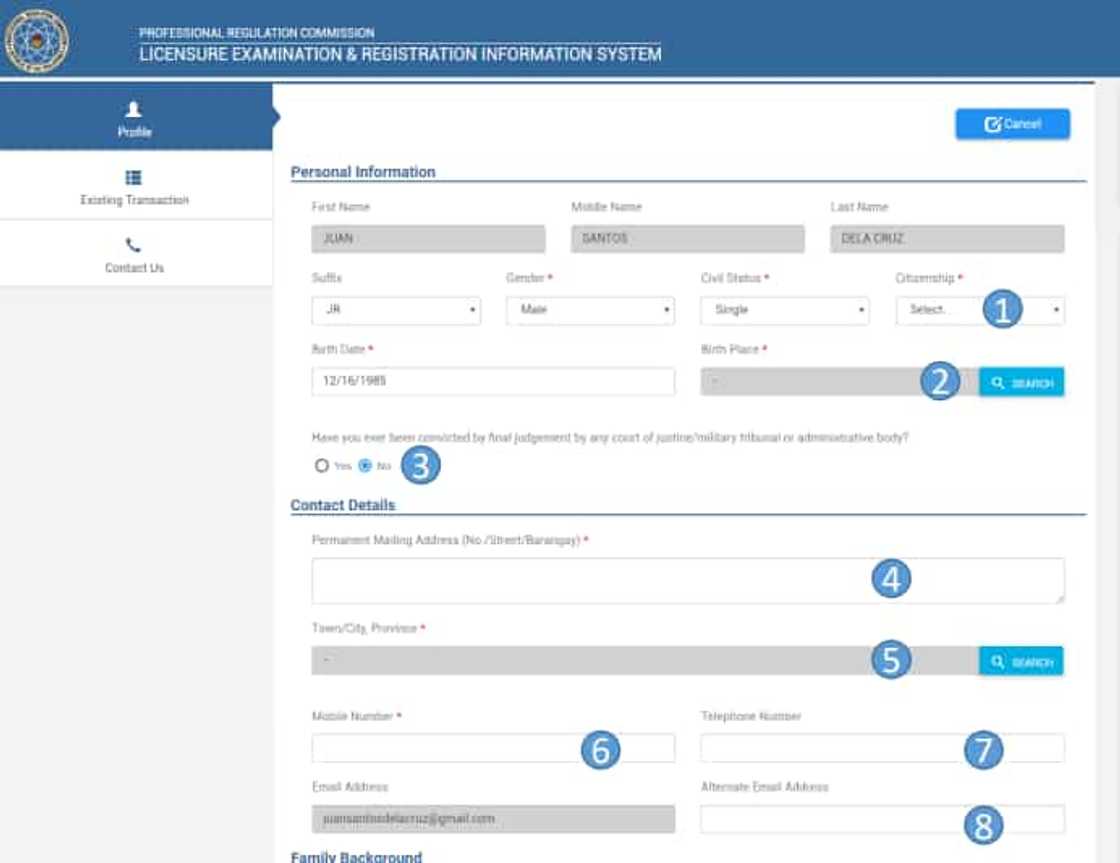Screen dimensions: 1120x863
Task: Click magnifier icon beside Birth Place
Action: pyautogui.click(x=998, y=383)
